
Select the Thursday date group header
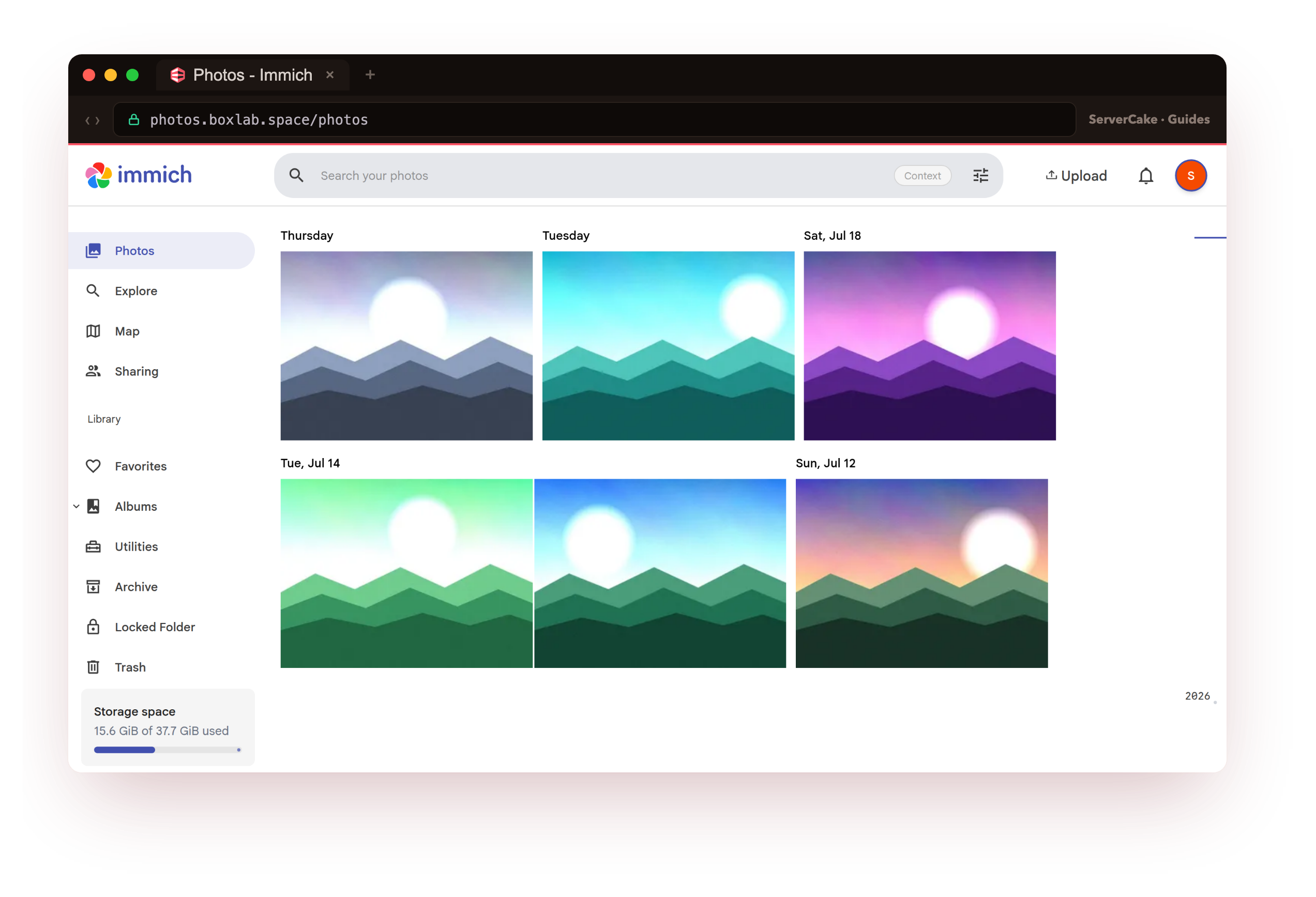307,236
